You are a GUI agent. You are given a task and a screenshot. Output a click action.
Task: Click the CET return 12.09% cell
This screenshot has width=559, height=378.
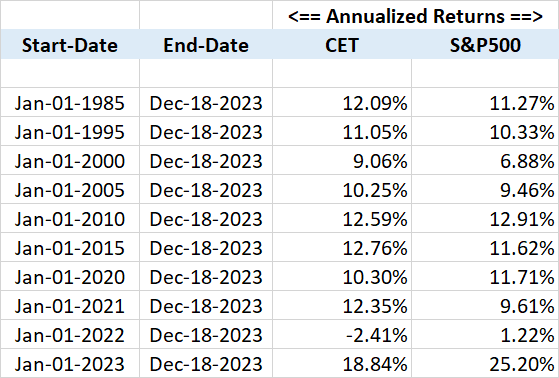pyautogui.click(x=342, y=103)
